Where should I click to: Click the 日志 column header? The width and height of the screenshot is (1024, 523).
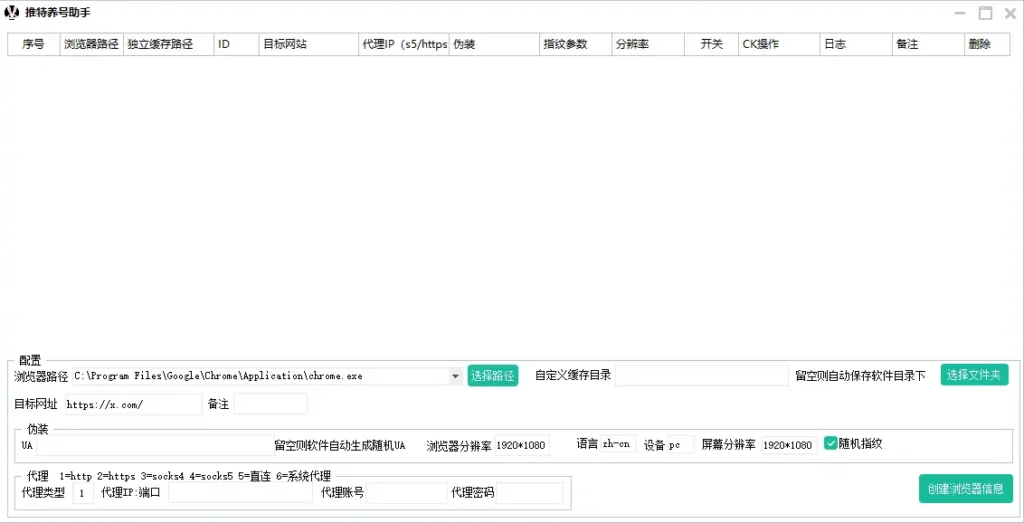click(856, 44)
